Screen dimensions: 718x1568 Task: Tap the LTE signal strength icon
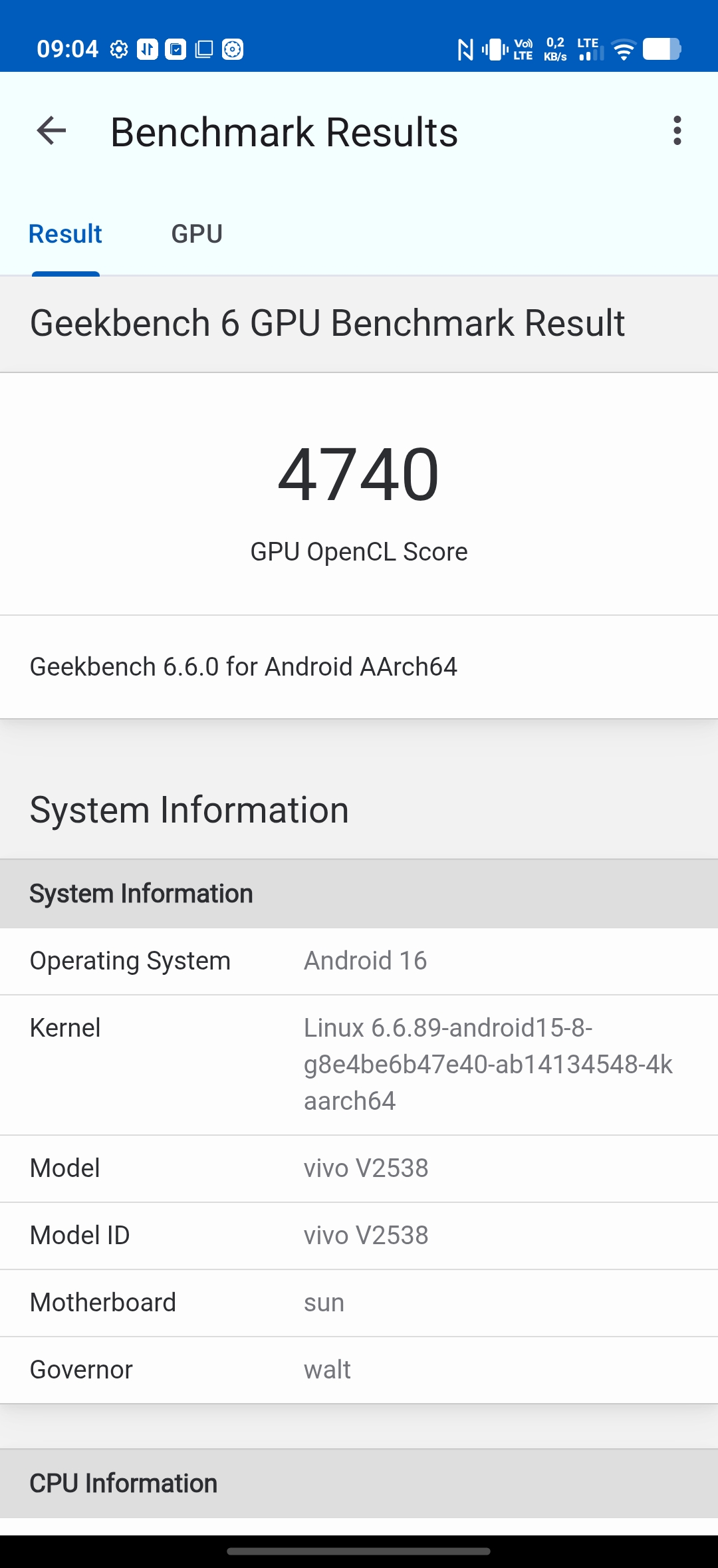point(590,49)
